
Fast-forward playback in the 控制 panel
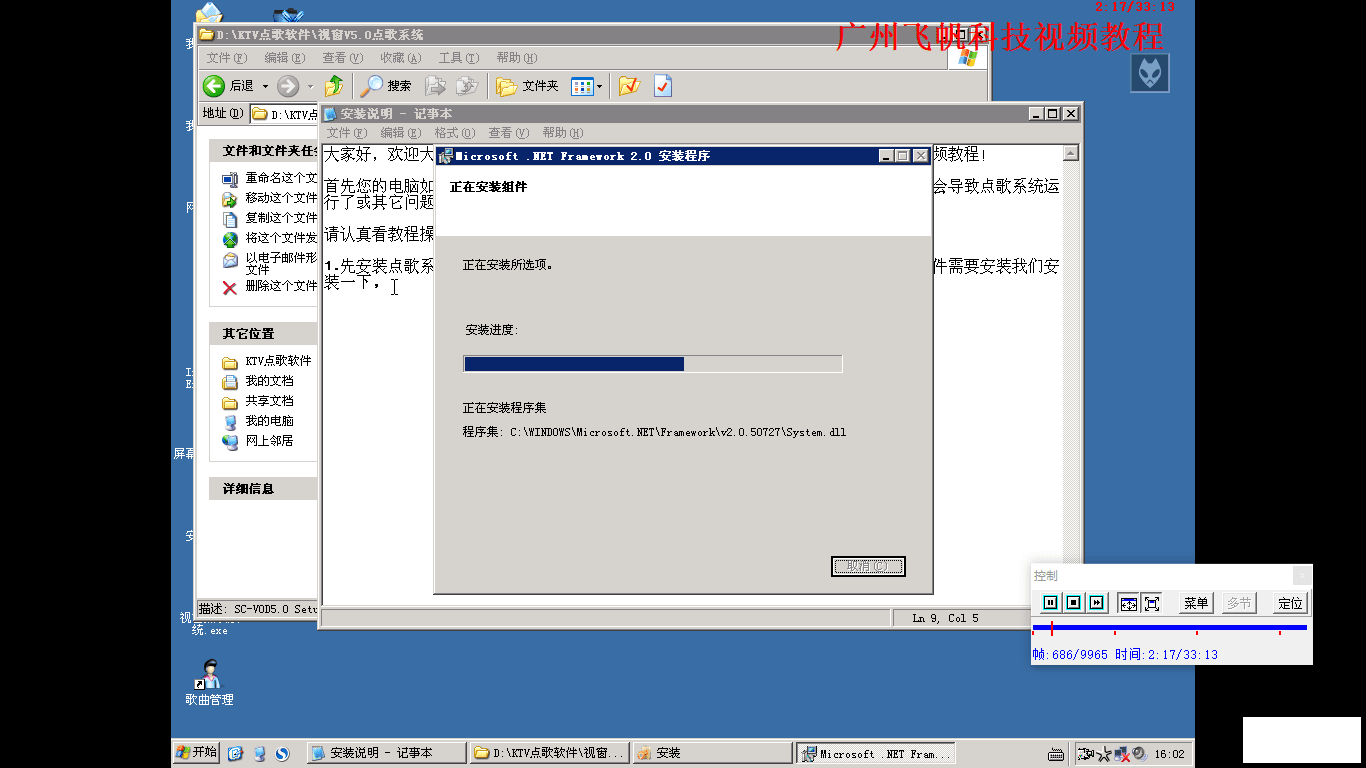coord(1096,603)
